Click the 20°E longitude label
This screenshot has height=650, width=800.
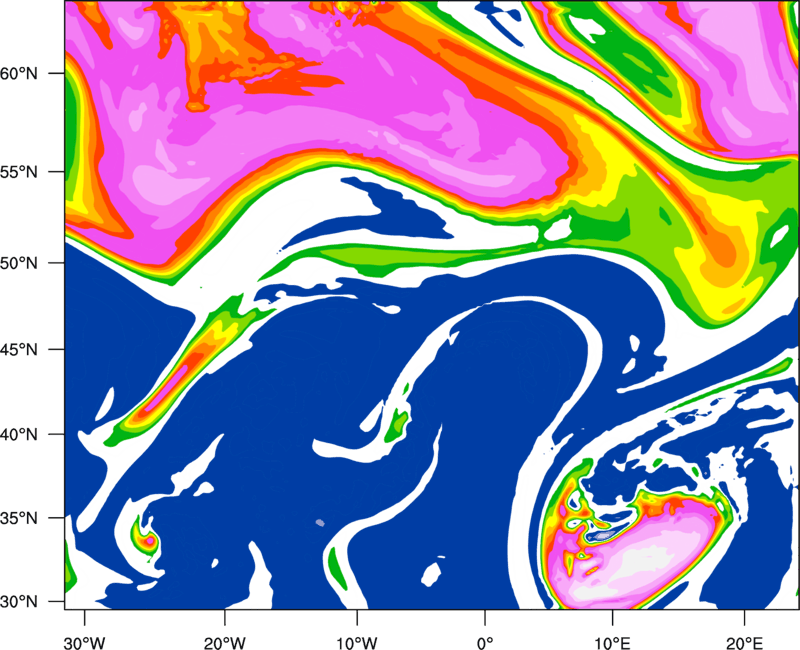pyautogui.click(x=744, y=643)
